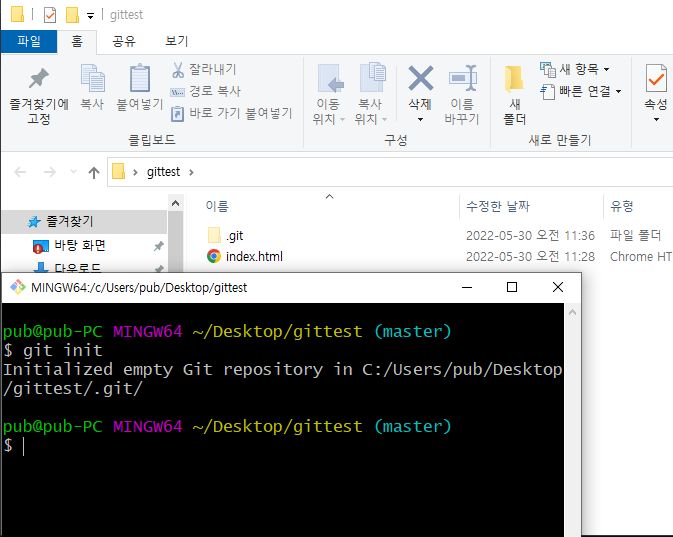The width and height of the screenshot is (673, 537).
Task: Click the 잘라내기 text label
Action: click(213, 69)
